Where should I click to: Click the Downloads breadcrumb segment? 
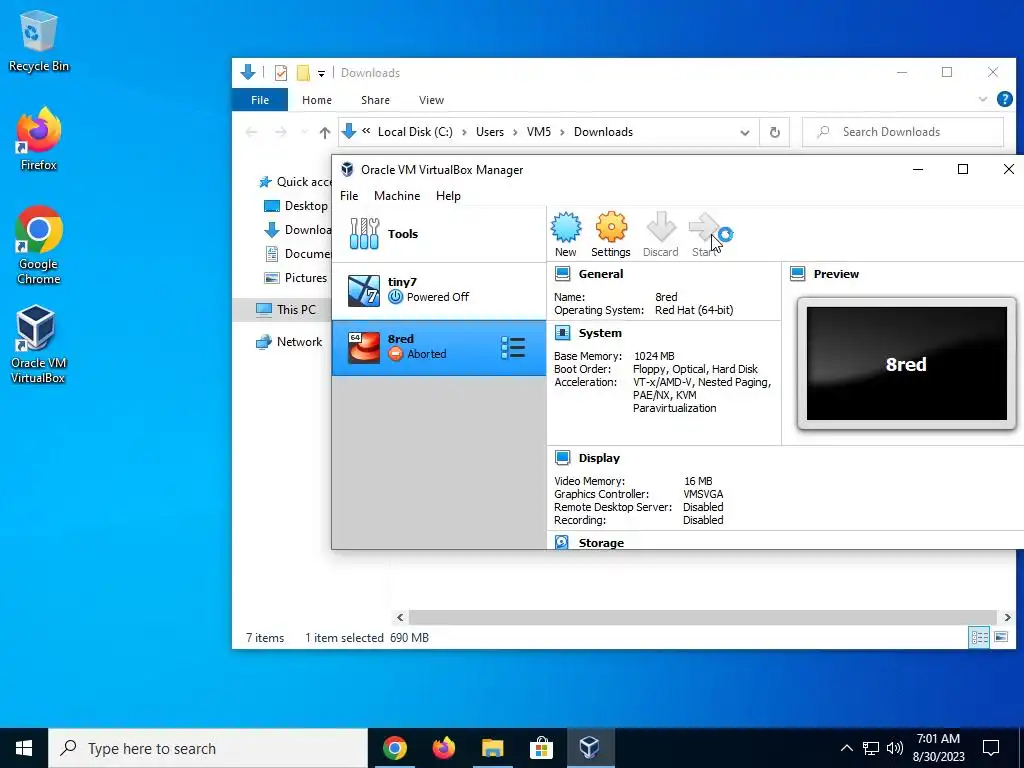tap(603, 132)
